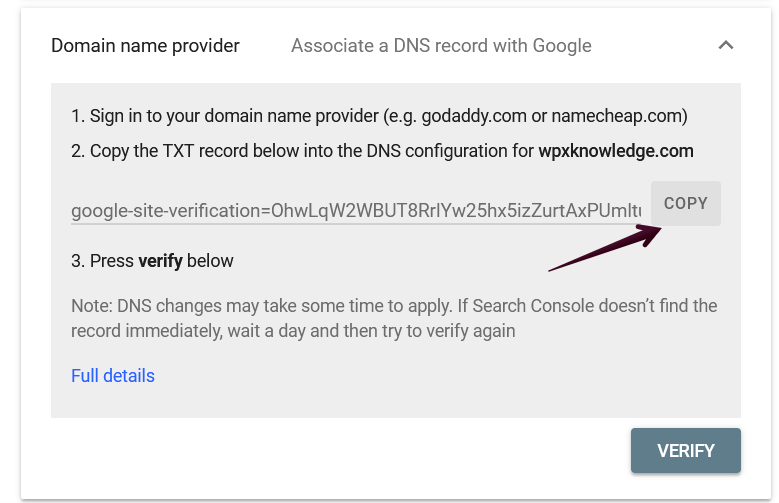
Task: Click the namecheap.com example text
Action: pyautogui.click(x=619, y=116)
